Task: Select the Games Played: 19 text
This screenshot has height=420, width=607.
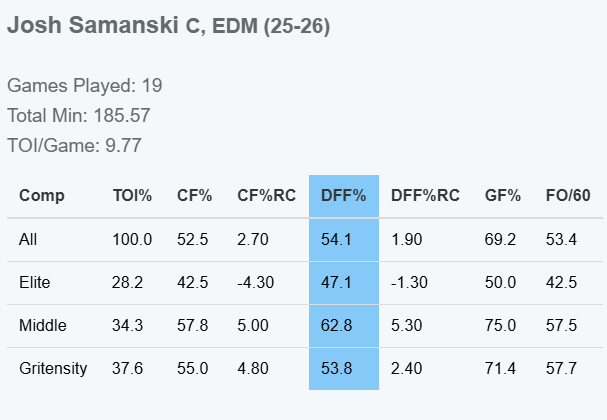Action: tap(84, 86)
